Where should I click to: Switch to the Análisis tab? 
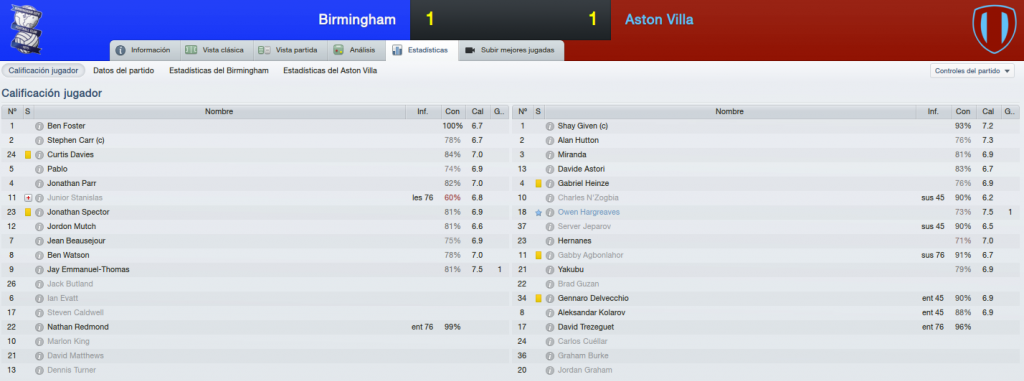pos(355,50)
